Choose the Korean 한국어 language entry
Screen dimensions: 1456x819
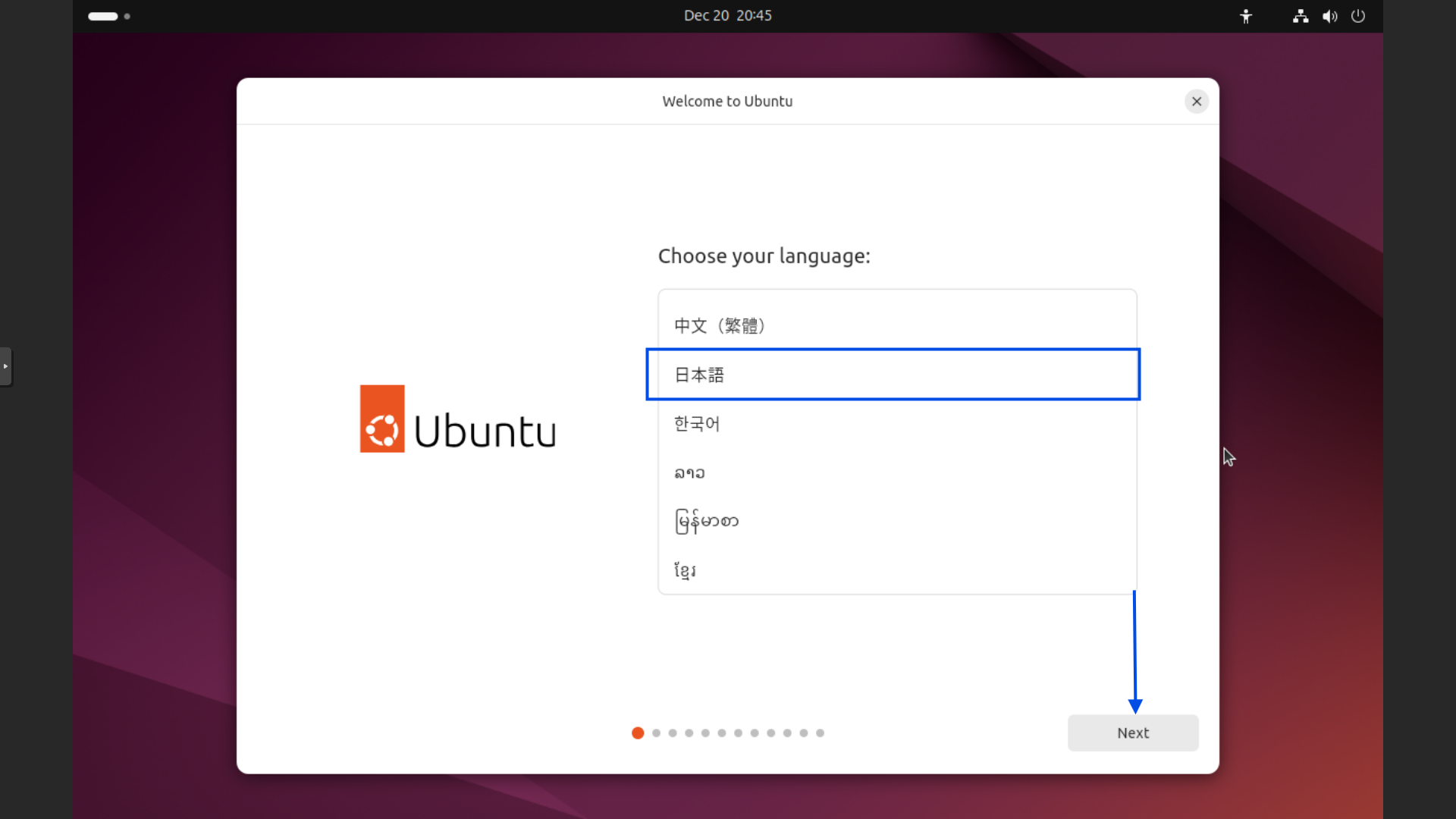coord(697,424)
